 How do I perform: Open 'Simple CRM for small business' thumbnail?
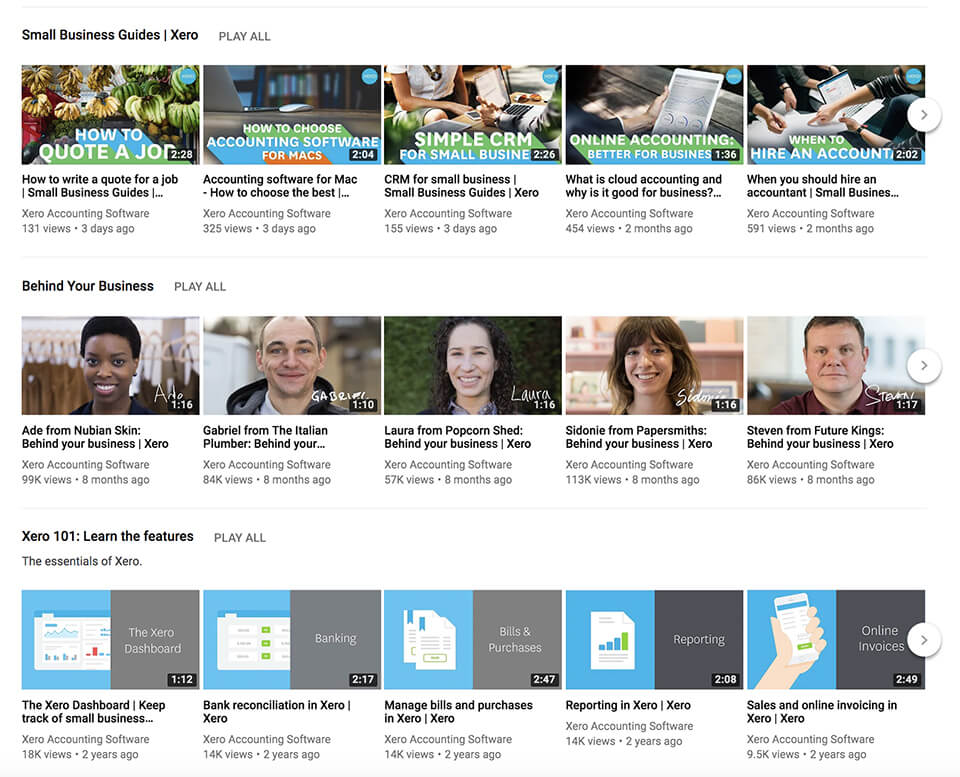click(473, 114)
